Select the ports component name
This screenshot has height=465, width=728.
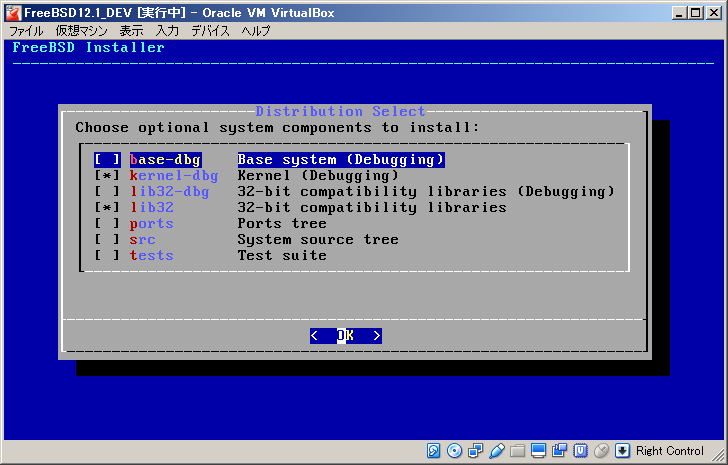(152, 223)
